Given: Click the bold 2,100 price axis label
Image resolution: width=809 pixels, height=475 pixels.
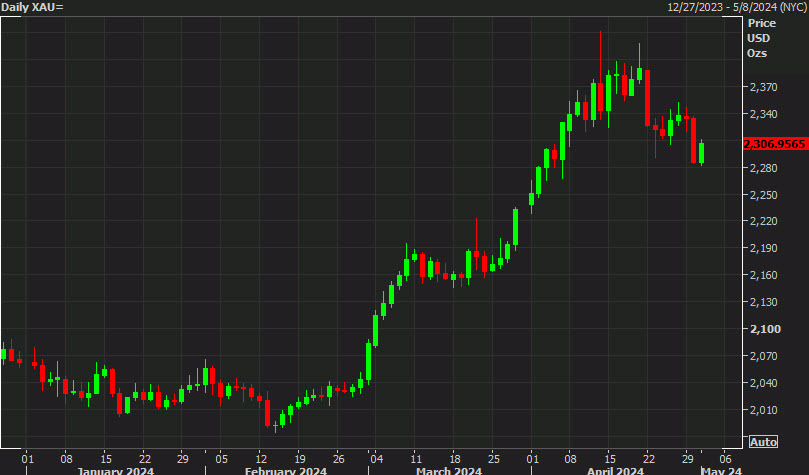Looking at the screenshot, I should click(x=765, y=329).
